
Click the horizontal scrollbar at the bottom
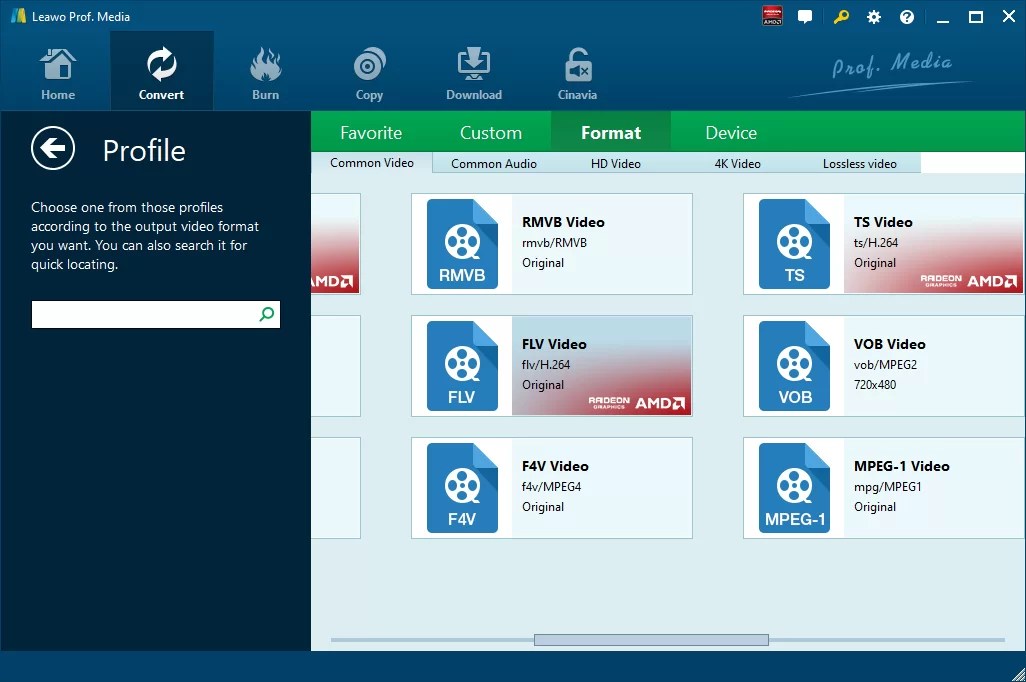point(650,639)
